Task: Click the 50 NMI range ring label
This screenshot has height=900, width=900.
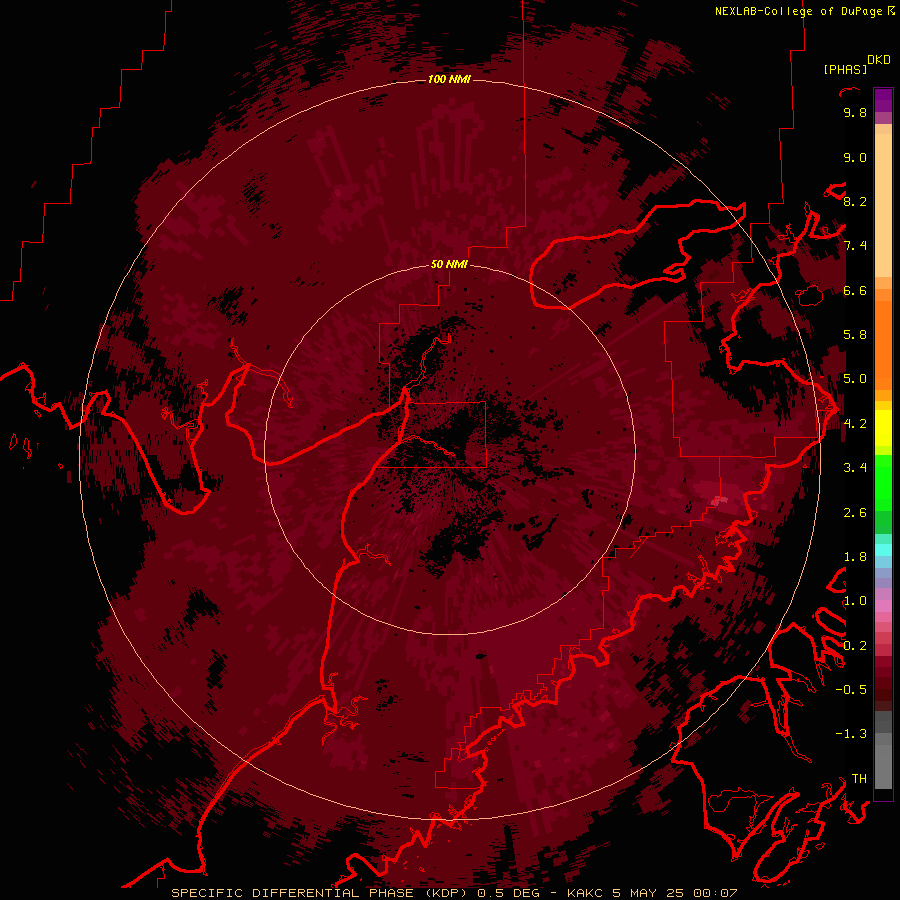Action: click(x=449, y=265)
